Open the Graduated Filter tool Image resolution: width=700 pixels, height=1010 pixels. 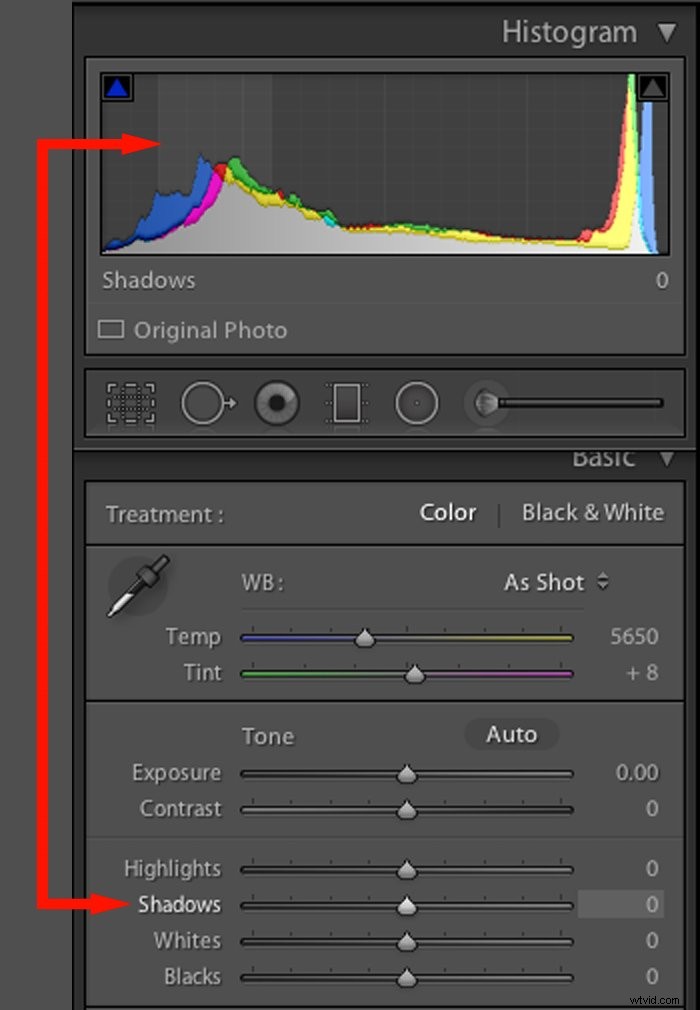pyautogui.click(x=347, y=403)
